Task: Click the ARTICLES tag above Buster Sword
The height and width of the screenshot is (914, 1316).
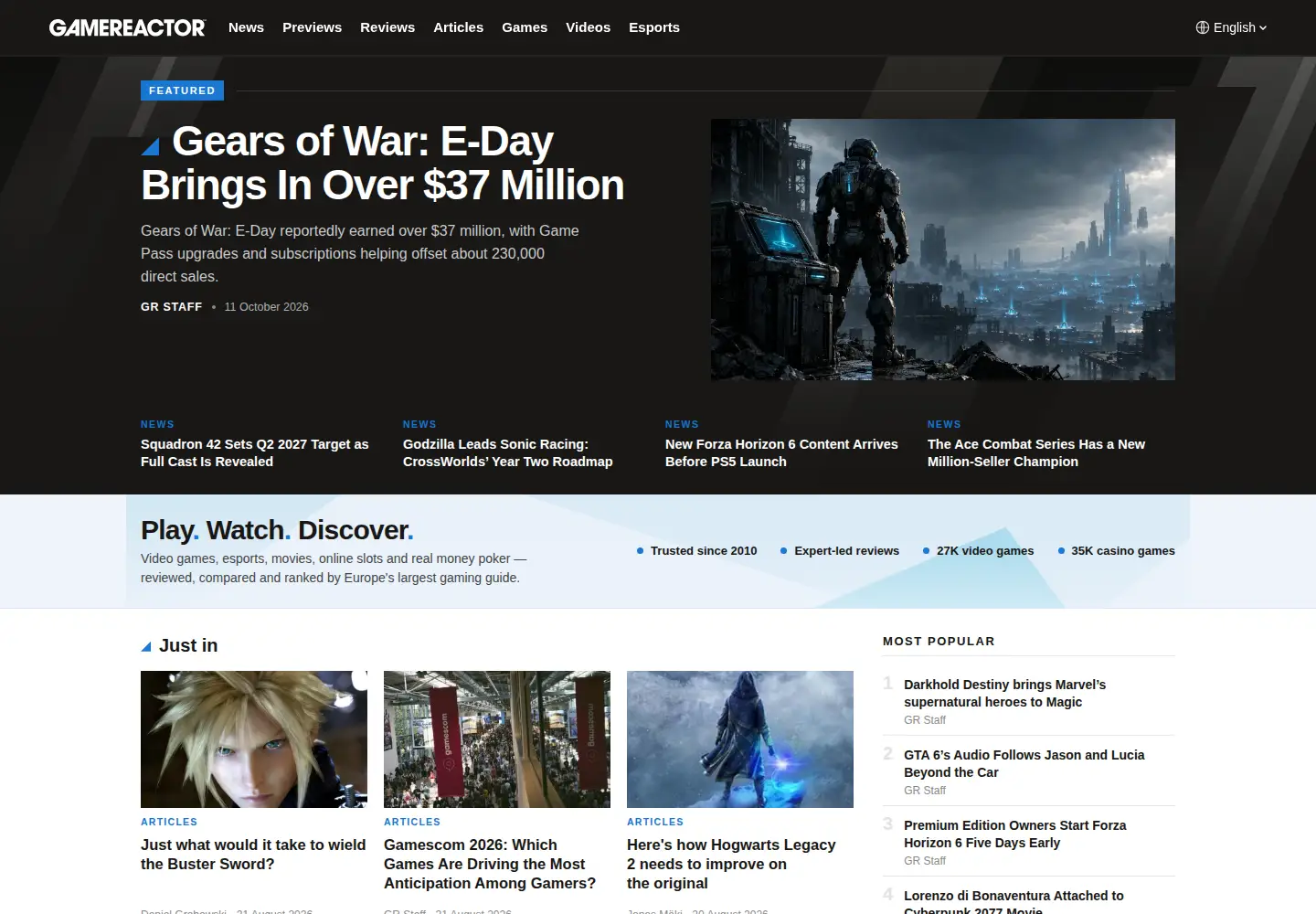Action: [x=169, y=822]
